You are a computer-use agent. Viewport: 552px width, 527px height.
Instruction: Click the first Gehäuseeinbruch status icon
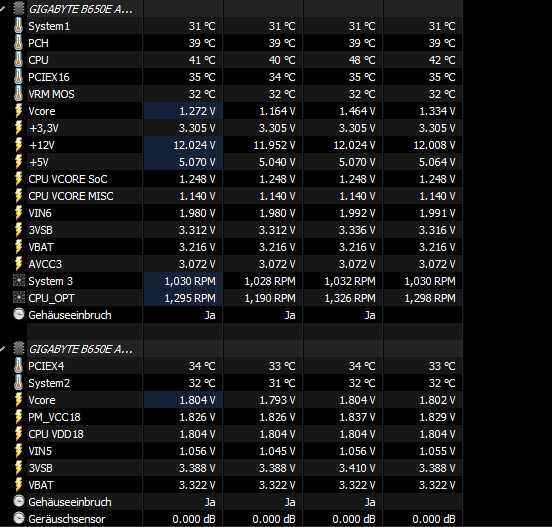click(19, 314)
